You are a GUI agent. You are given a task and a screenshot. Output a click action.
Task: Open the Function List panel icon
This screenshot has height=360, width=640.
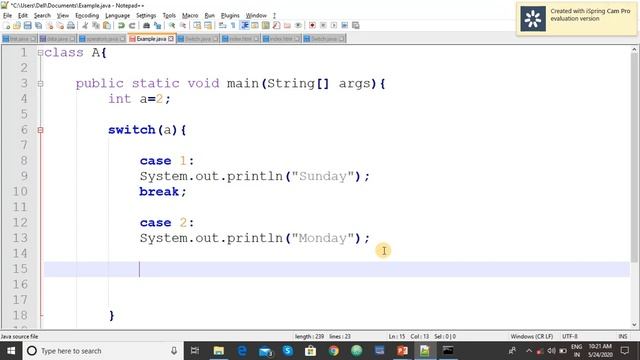tap(276, 25)
